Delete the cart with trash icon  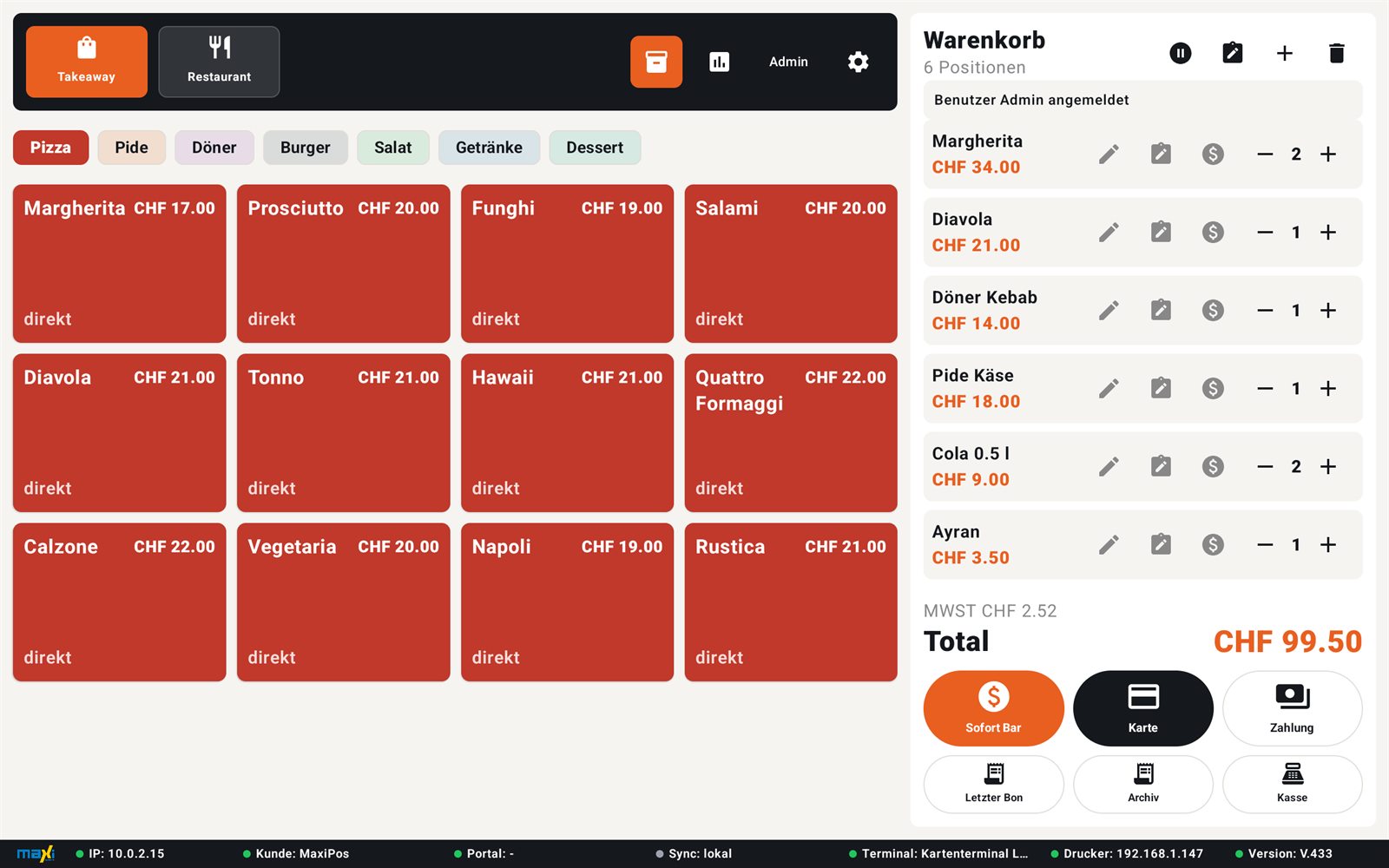pos(1337,53)
